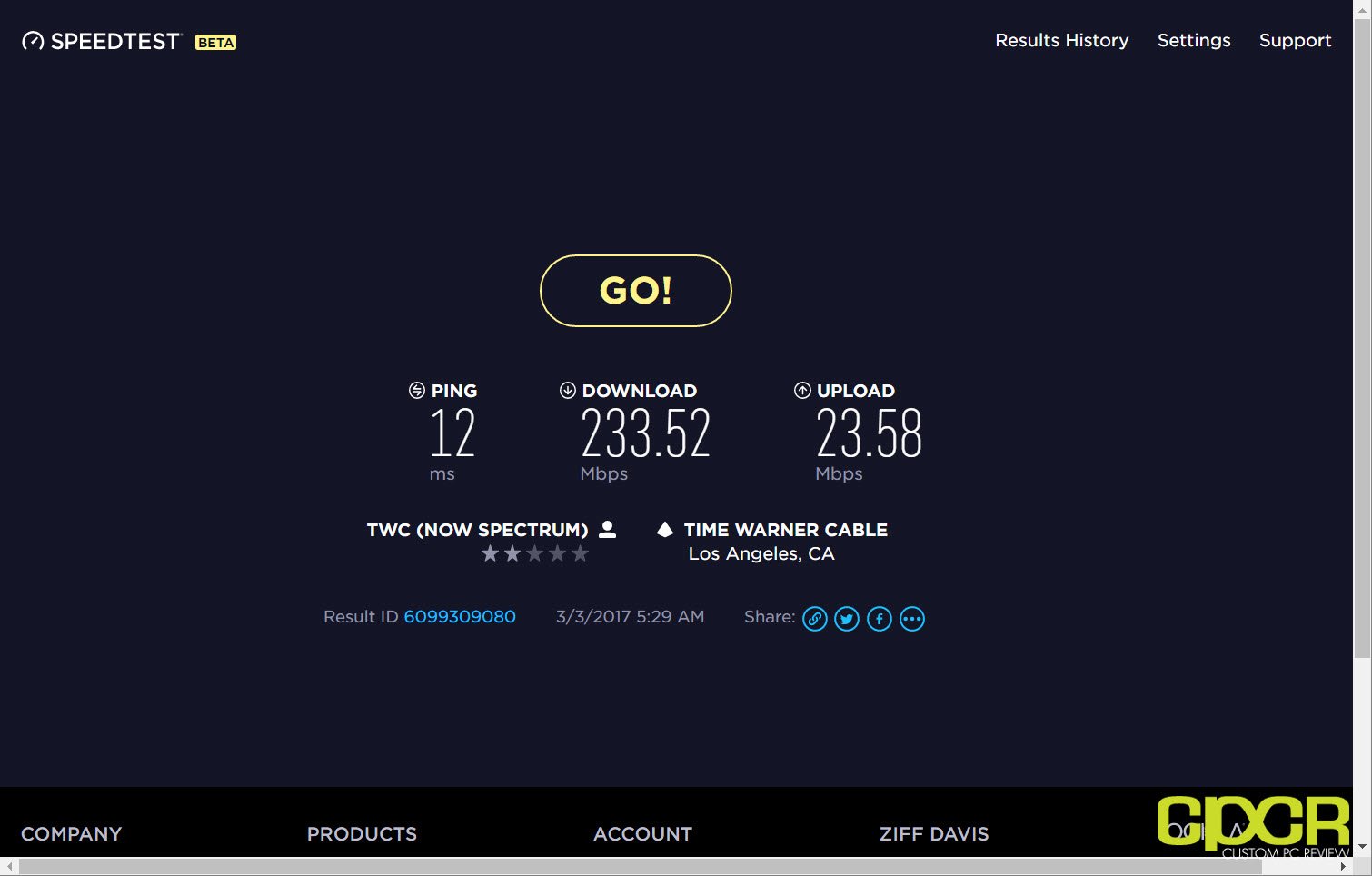
Task: Click the download arrow icon
Action: point(567,390)
